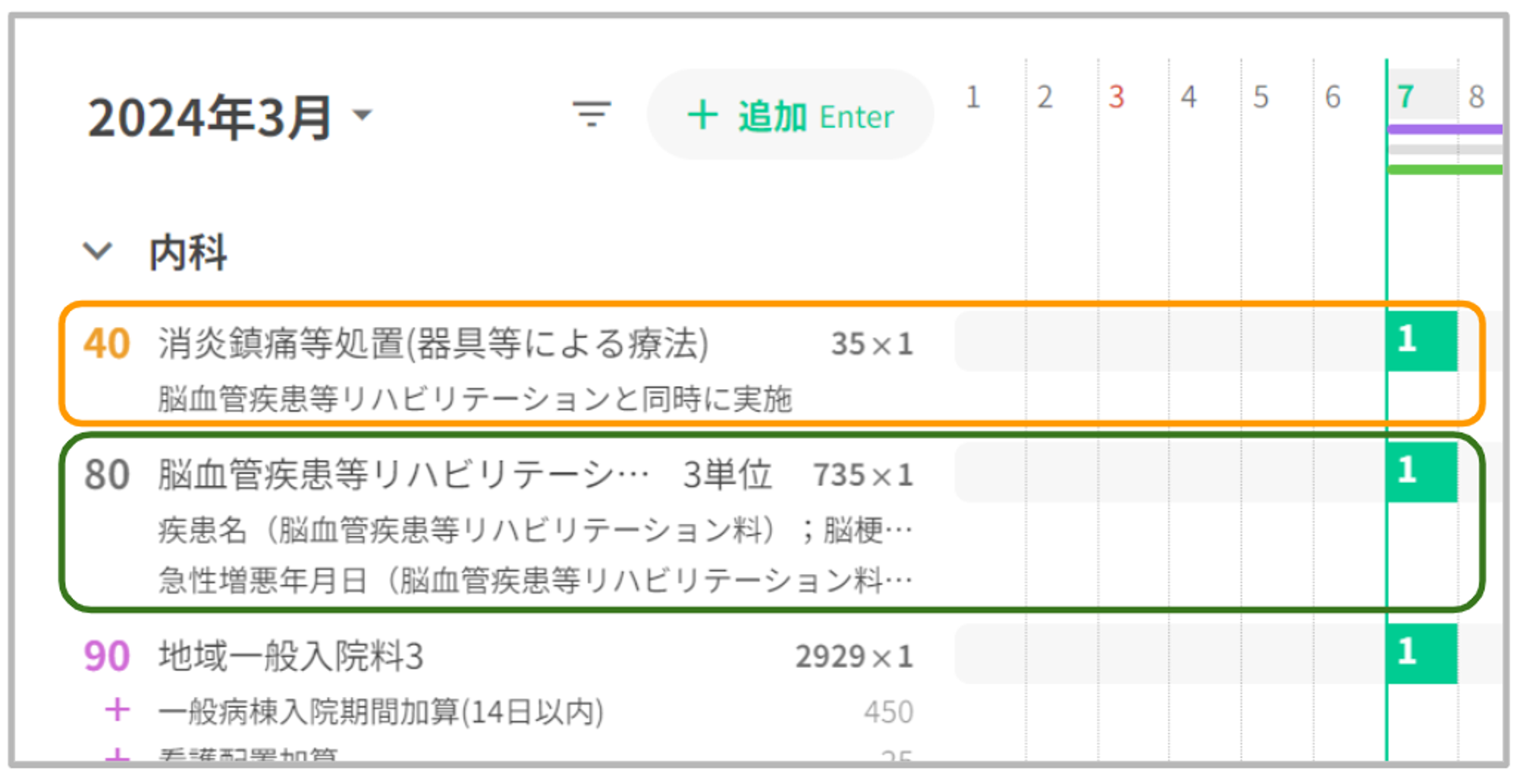Select day 7 in calendar header
Viewport: 1517px width, 784px height.
point(1406,97)
